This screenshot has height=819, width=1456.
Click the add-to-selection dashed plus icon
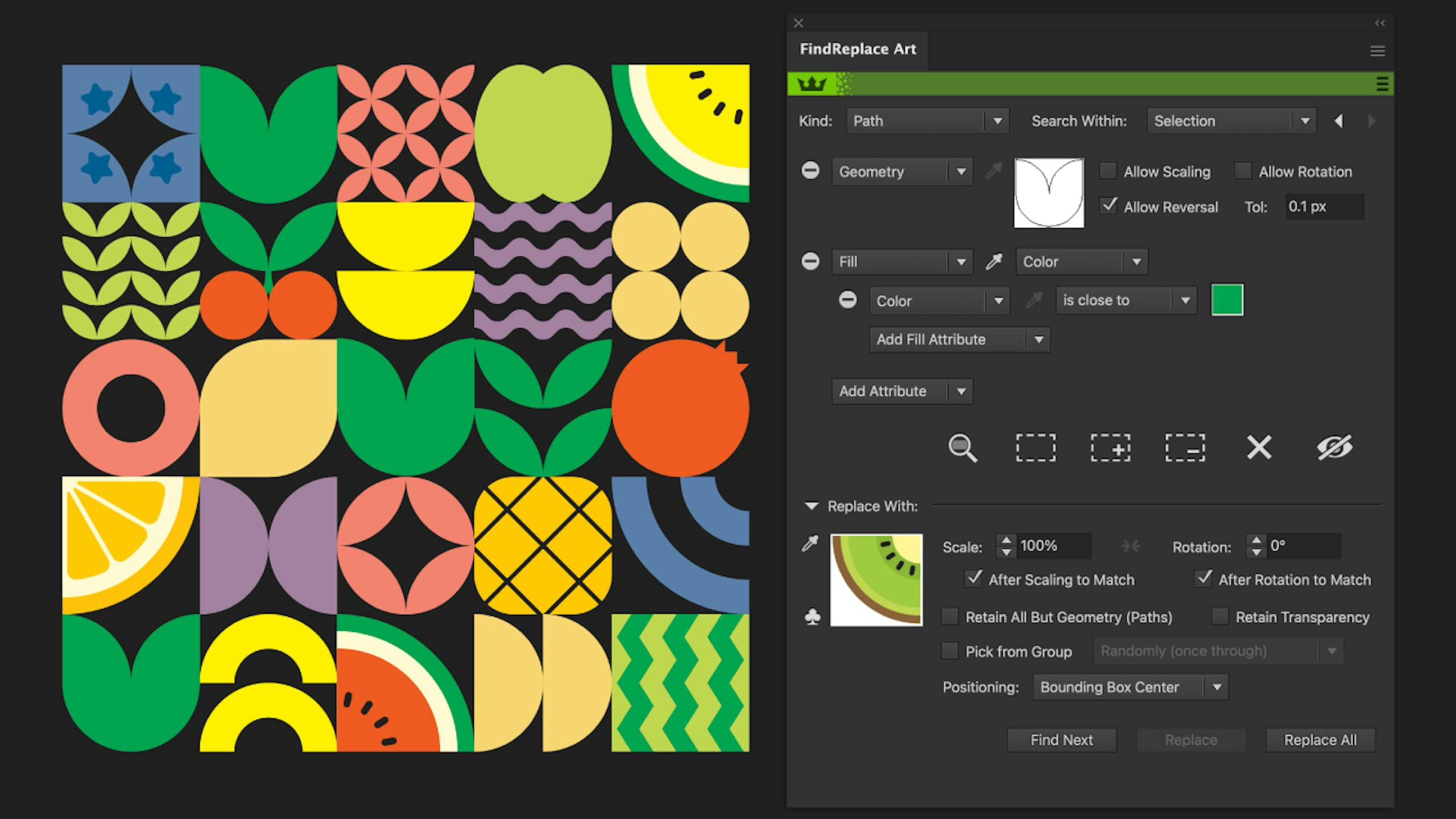click(1110, 448)
